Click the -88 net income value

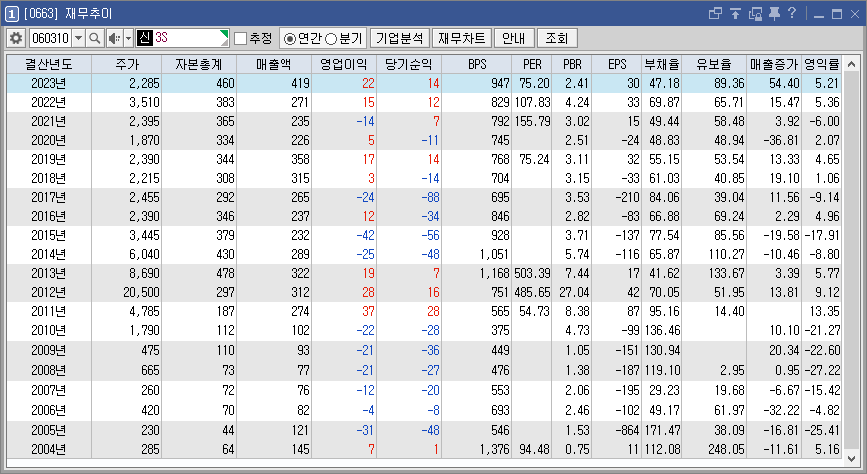[430, 197]
